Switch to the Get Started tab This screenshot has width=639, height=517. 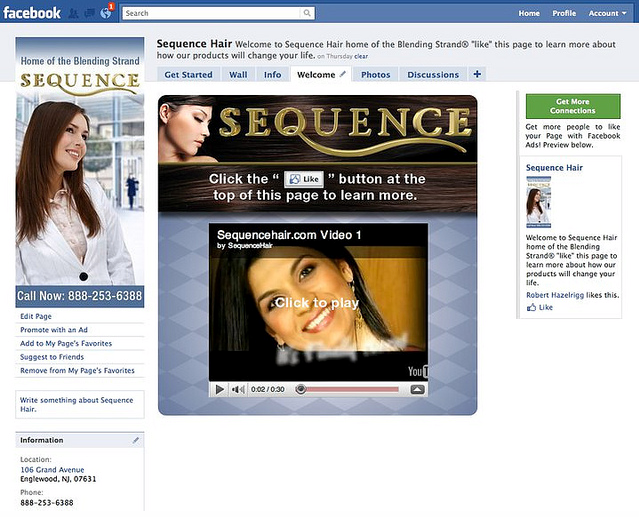point(188,75)
